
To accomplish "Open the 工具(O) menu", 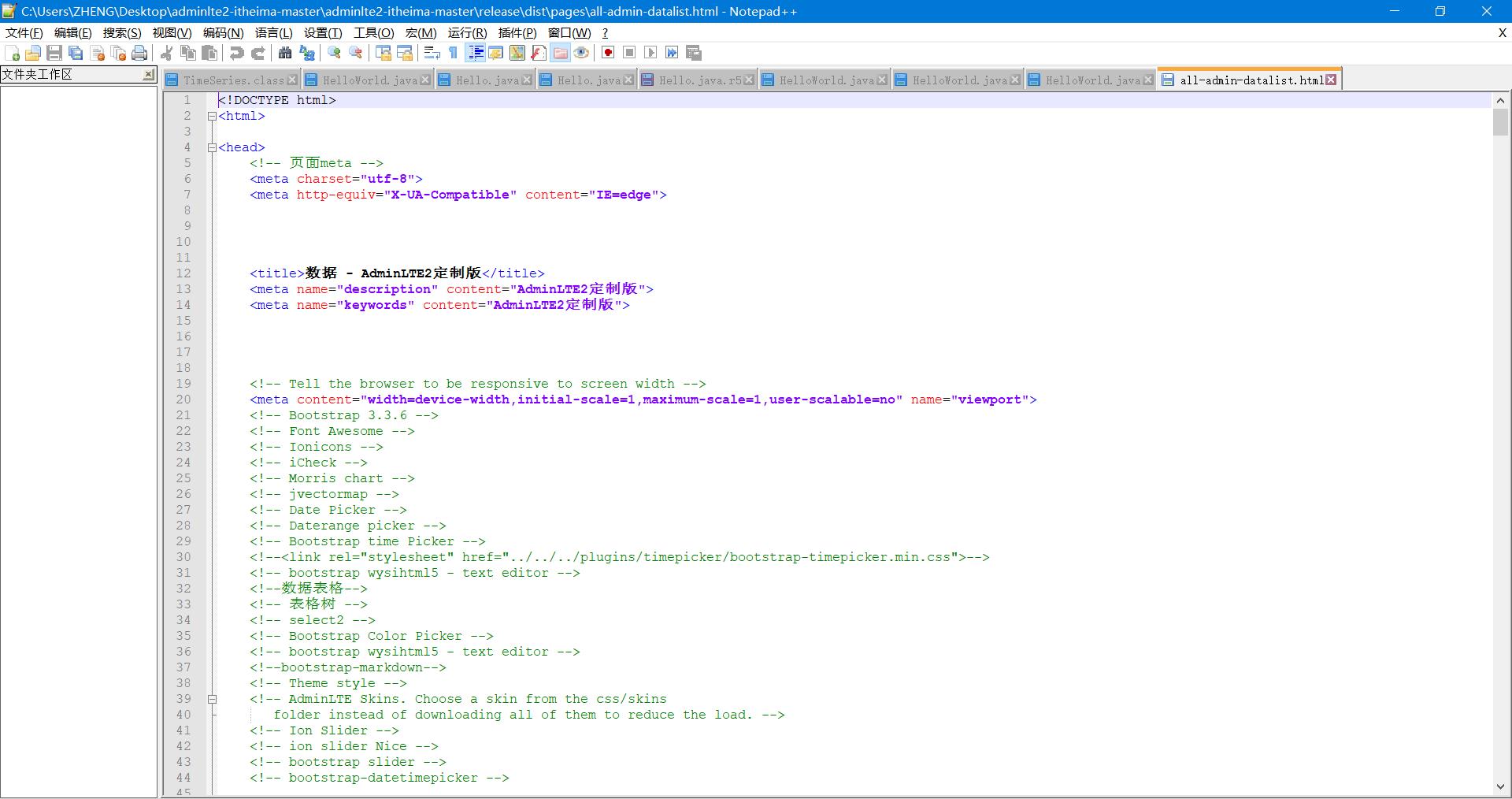I will 373,33.
